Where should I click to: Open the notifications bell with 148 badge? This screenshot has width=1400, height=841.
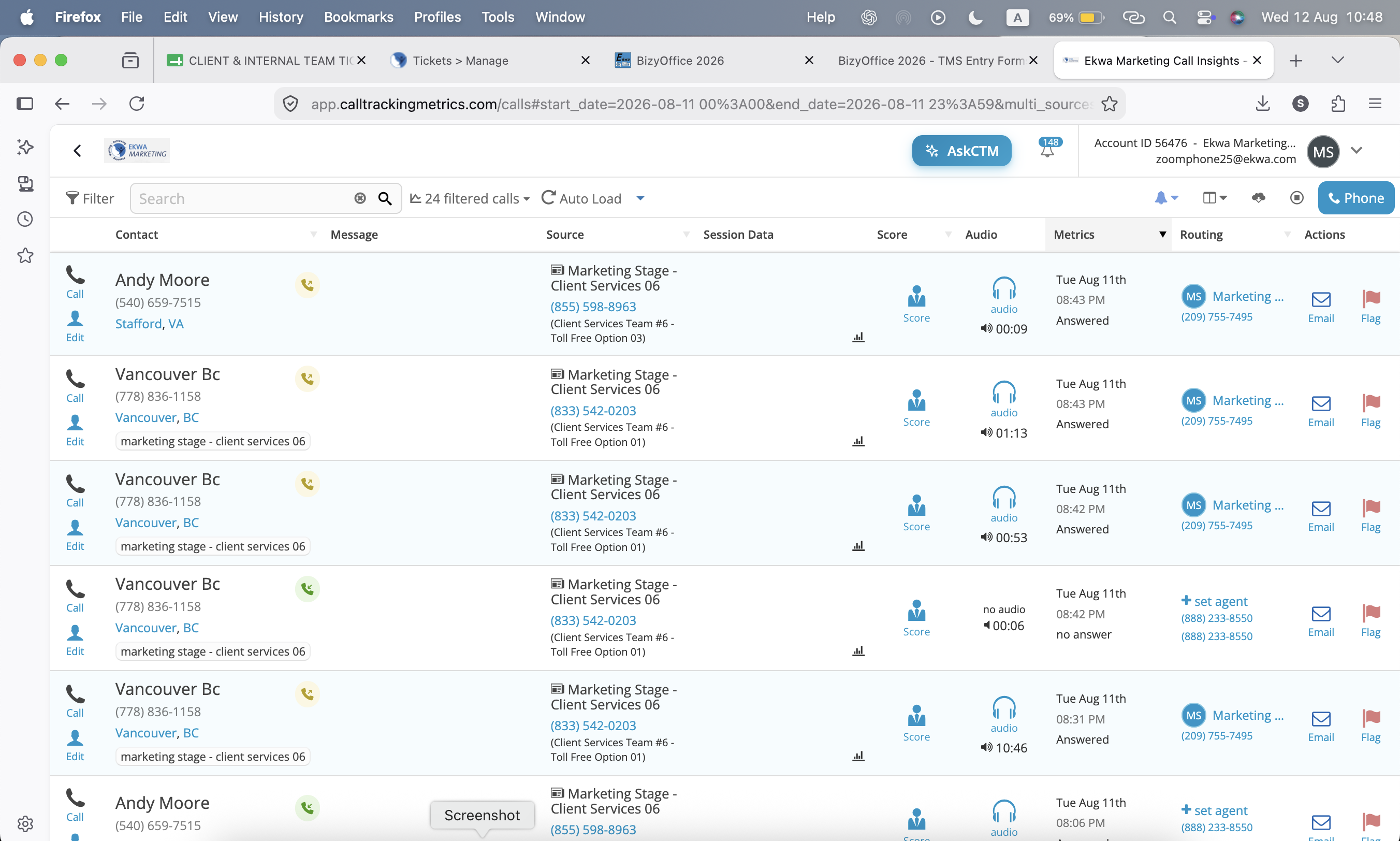pos(1049,148)
